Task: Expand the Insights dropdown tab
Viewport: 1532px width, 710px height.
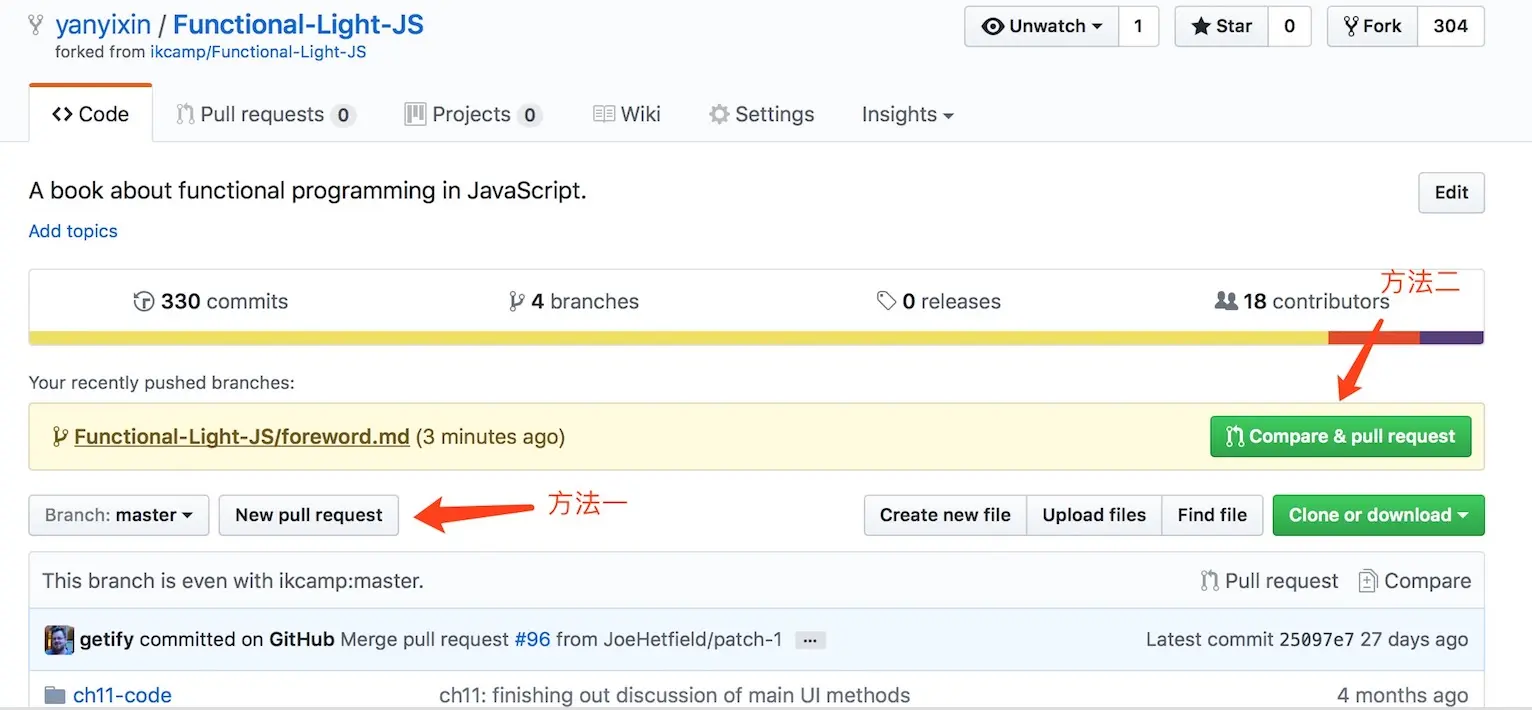Action: [907, 114]
